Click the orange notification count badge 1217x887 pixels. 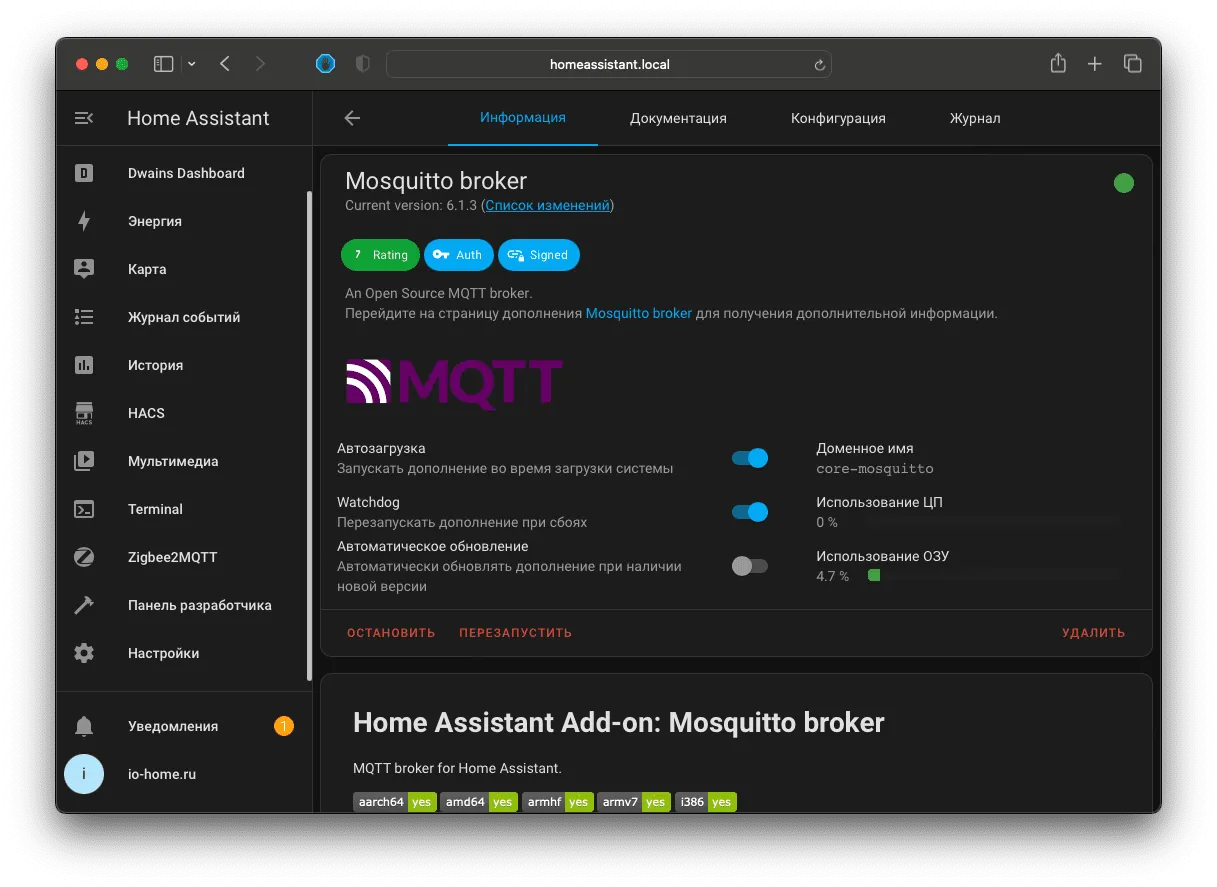click(x=284, y=726)
